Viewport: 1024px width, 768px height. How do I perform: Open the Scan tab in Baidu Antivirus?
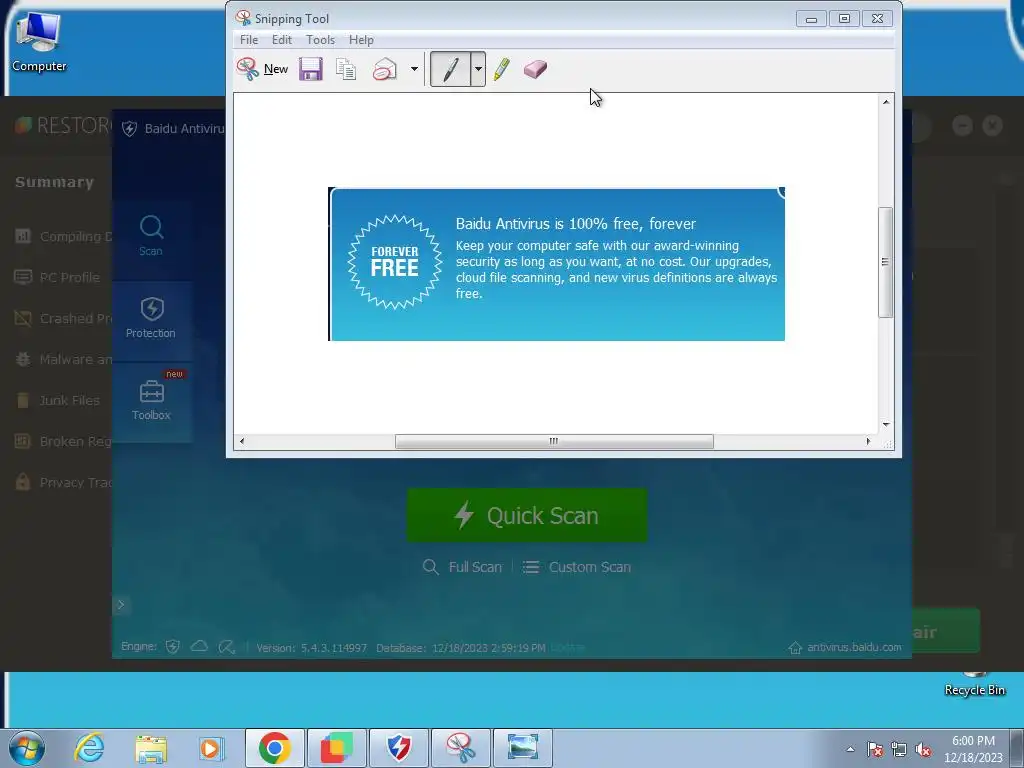click(x=151, y=236)
